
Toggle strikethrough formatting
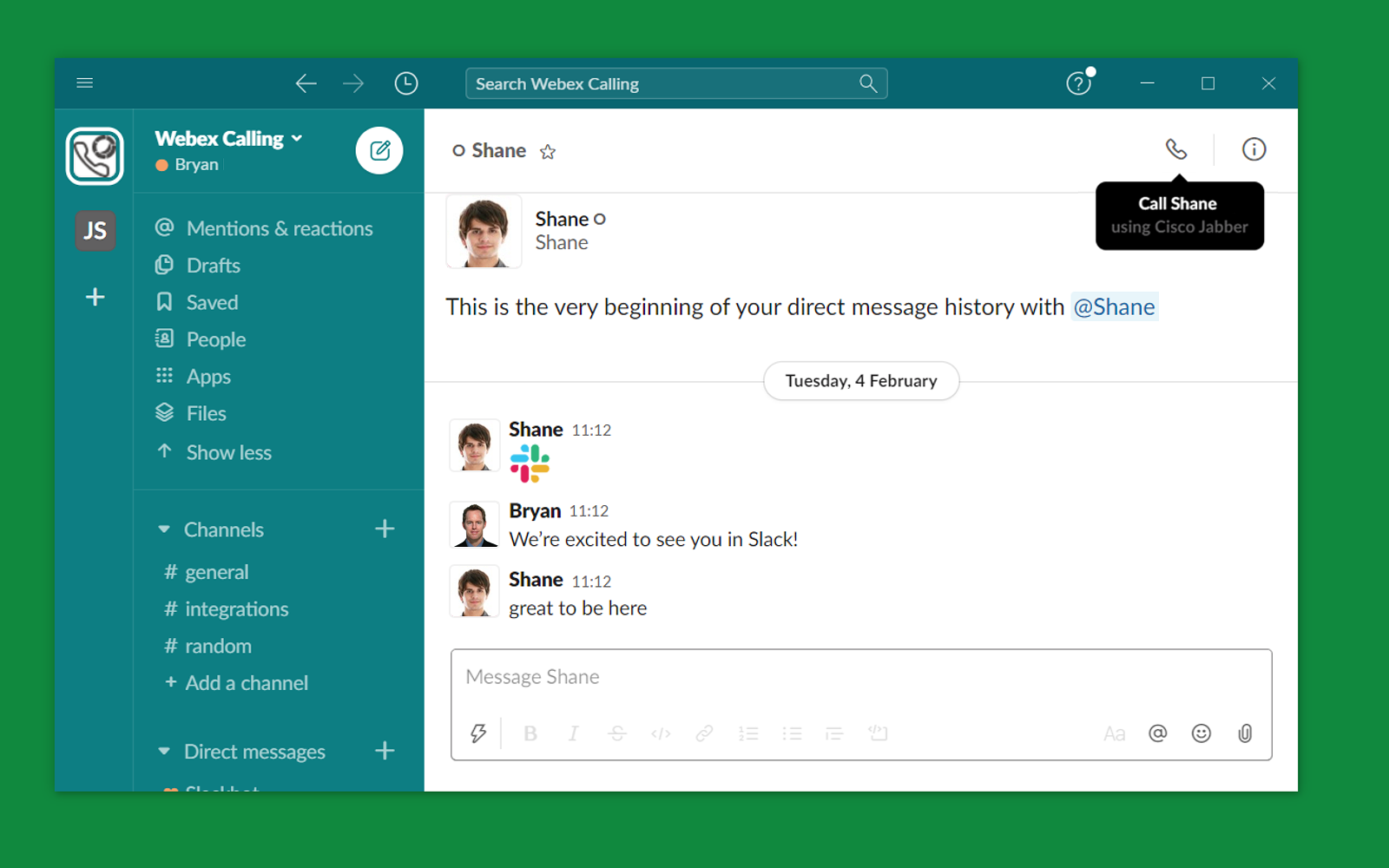[x=617, y=733]
